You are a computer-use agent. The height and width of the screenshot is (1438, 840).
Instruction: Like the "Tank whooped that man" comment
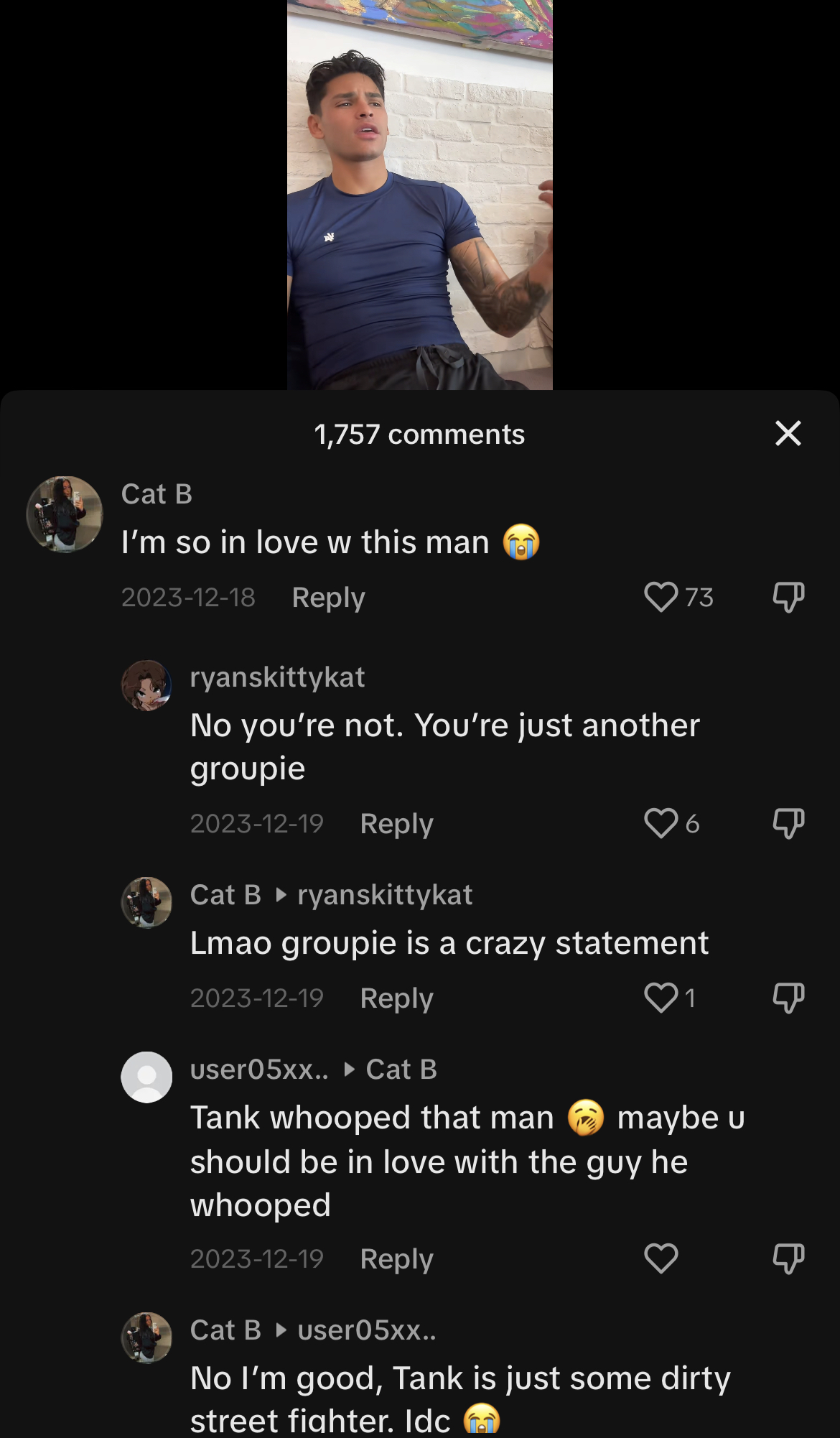point(661,1258)
